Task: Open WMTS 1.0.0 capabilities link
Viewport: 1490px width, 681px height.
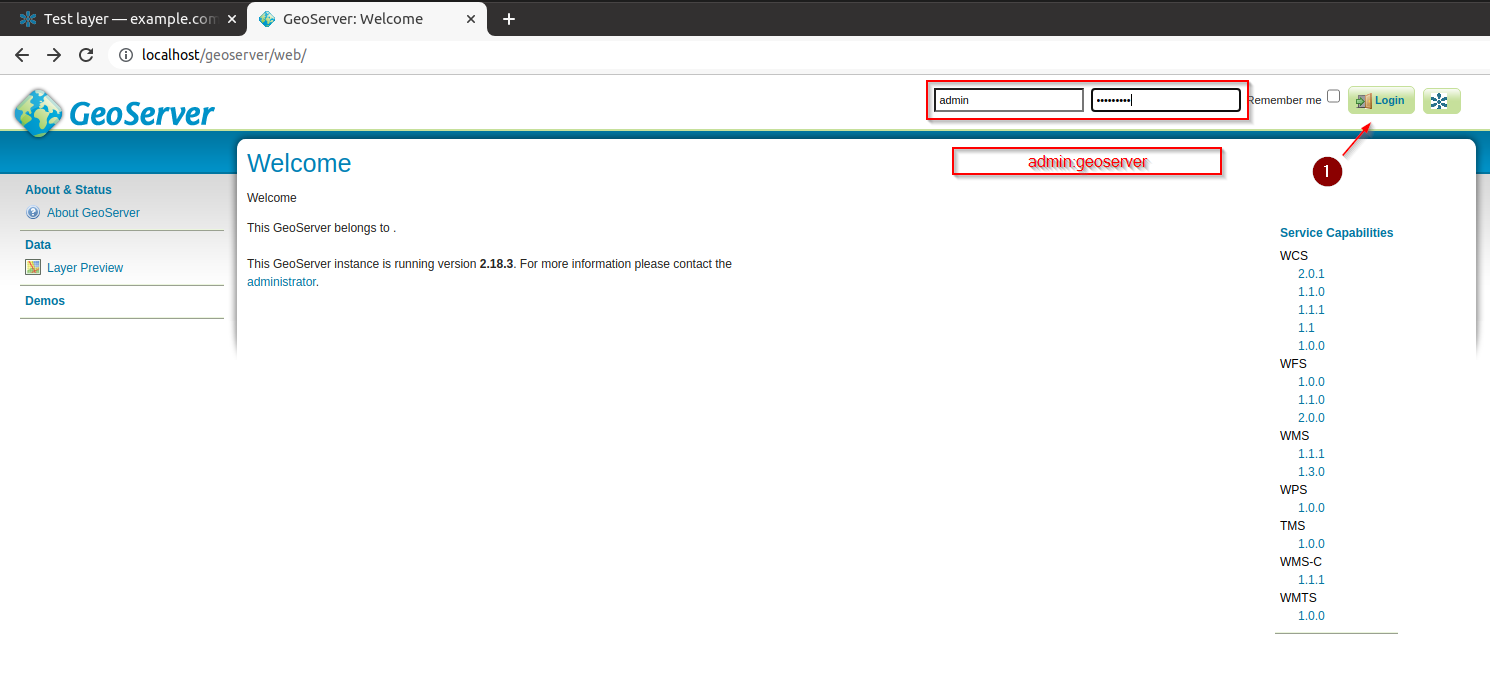Action: pos(1311,616)
